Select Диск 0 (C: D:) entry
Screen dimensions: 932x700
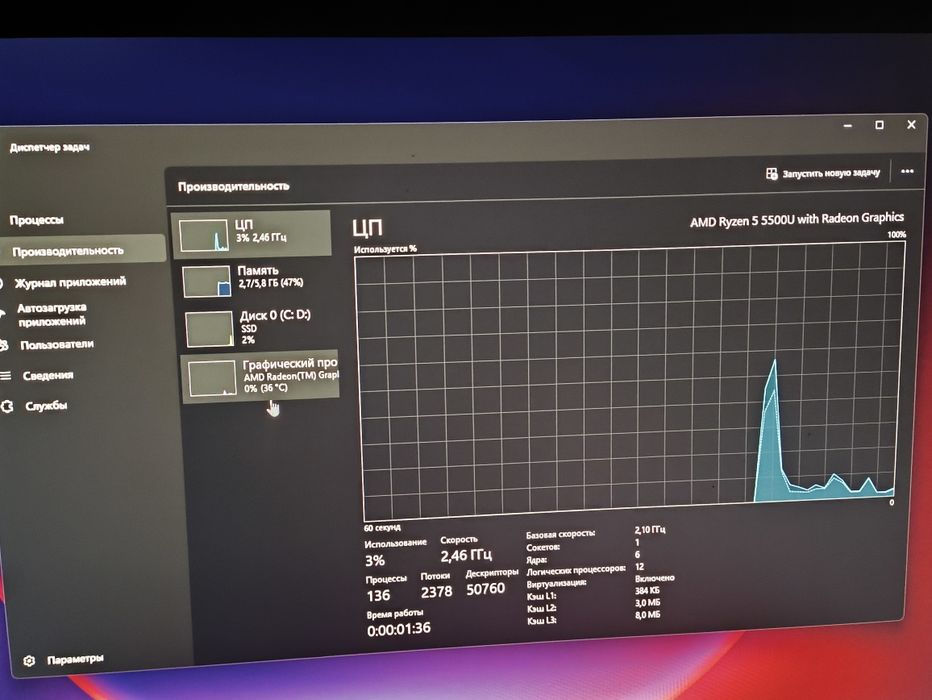click(x=257, y=327)
